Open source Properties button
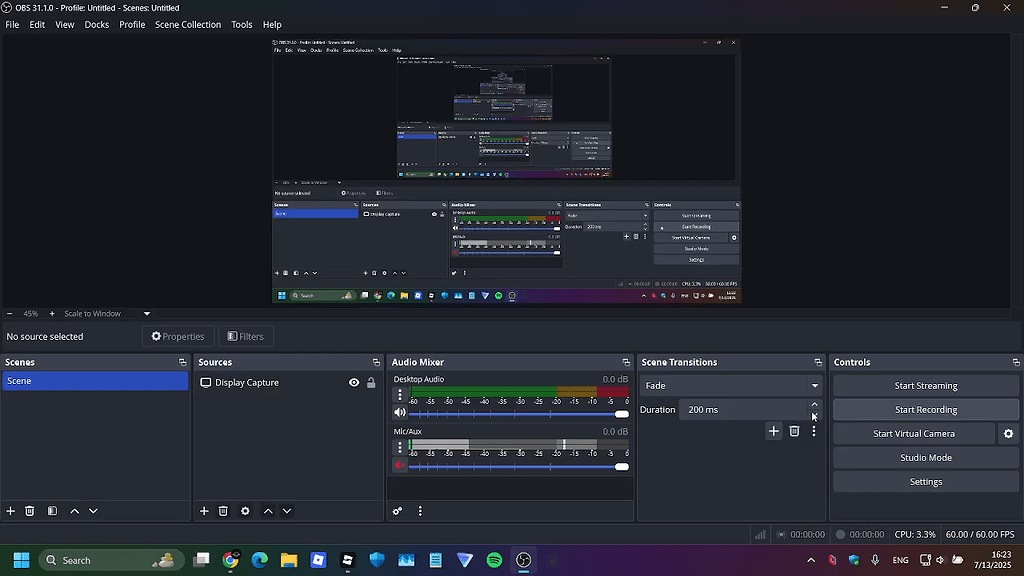This screenshot has height=576, width=1024. pyautogui.click(x=178, y=336)
